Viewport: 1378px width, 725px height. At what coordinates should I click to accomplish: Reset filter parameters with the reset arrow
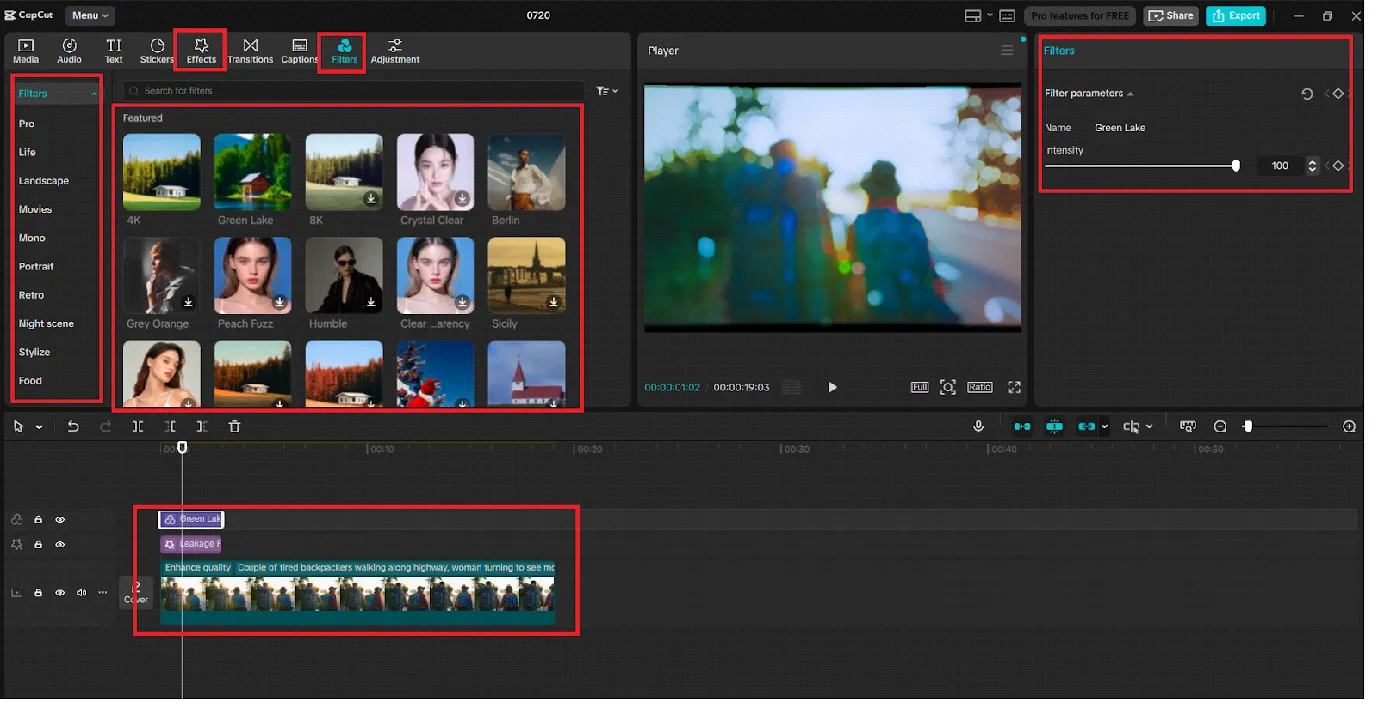(x=1307, y=94)
